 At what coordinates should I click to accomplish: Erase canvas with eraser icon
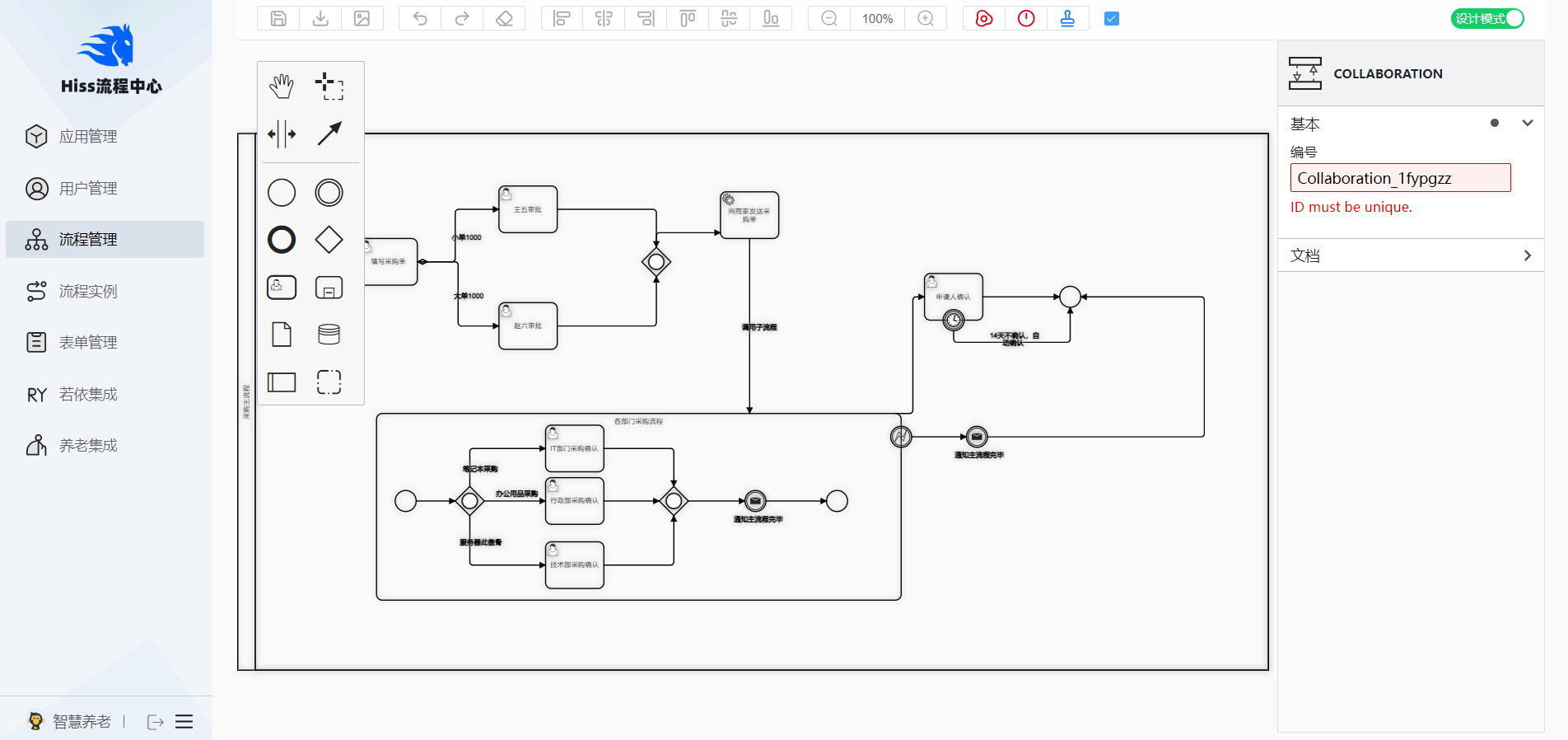tap(504, 18)
